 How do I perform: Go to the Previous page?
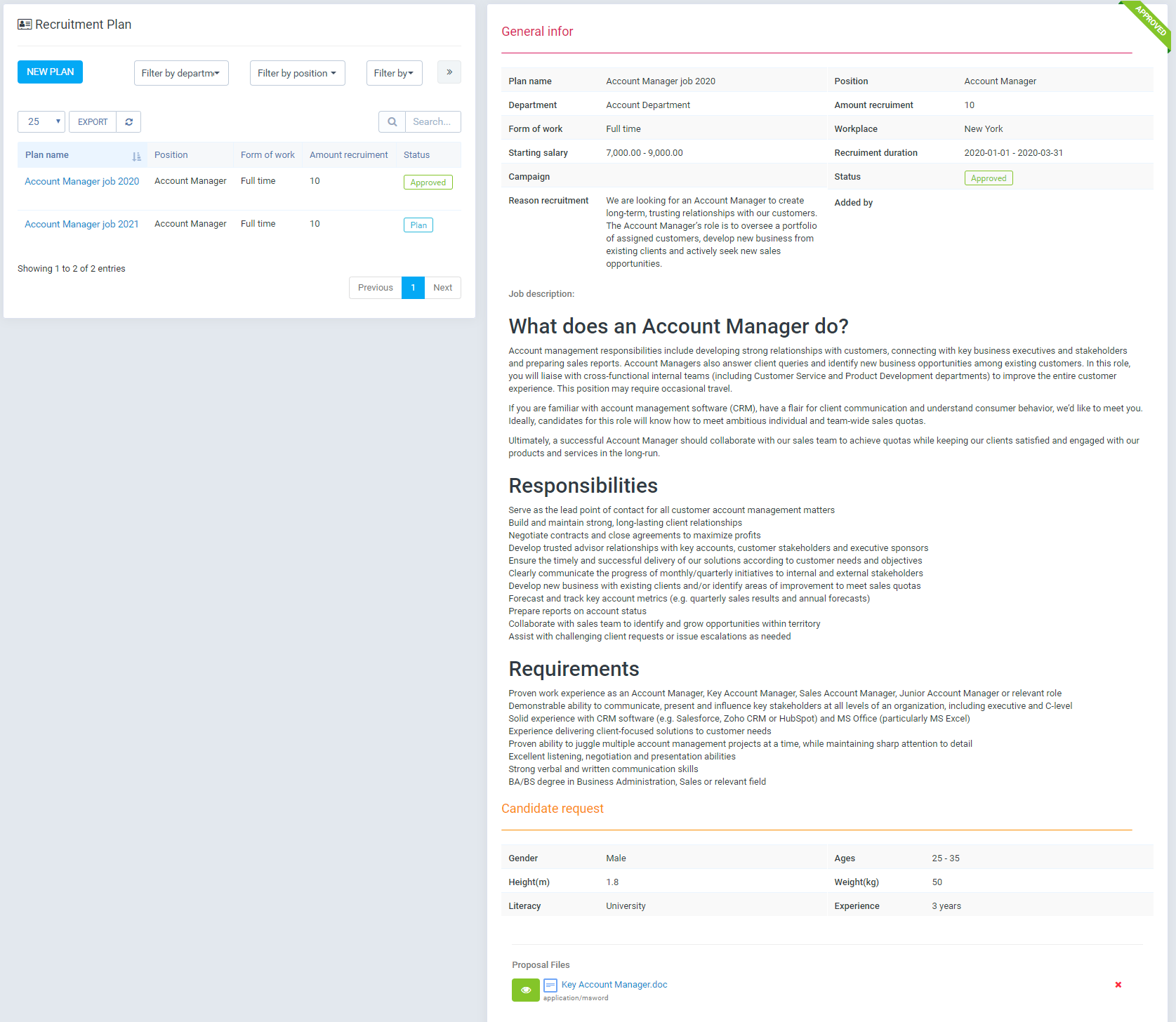point(375,288)
